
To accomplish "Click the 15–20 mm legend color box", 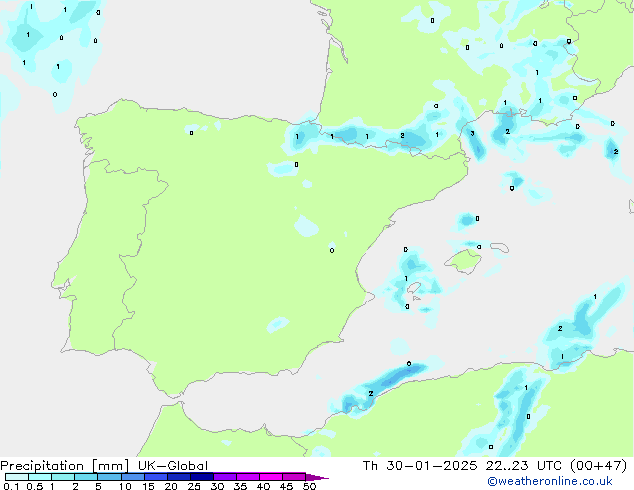I will [x=155, y=477].
